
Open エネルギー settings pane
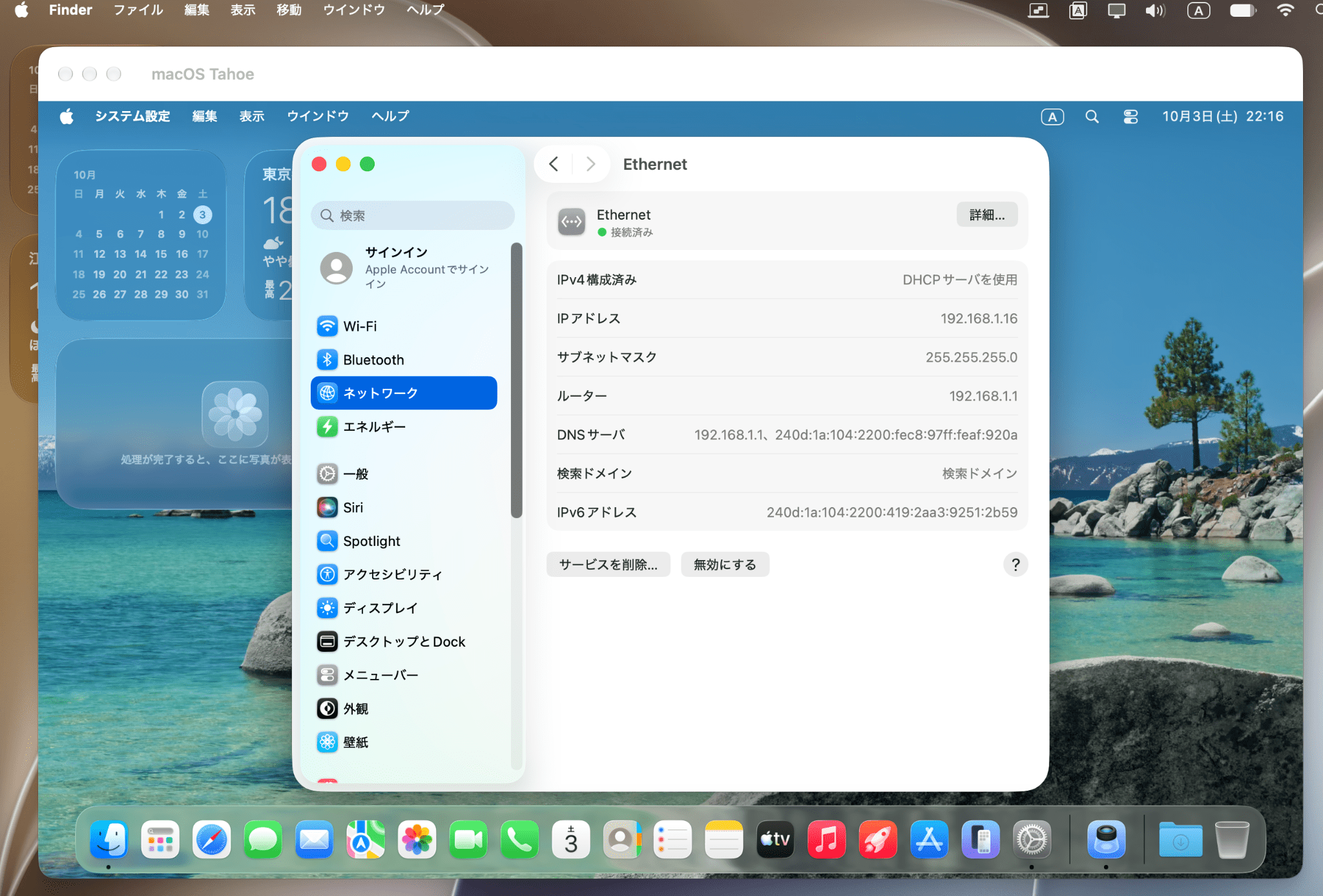pyautogui.click(x=404, y=426)
